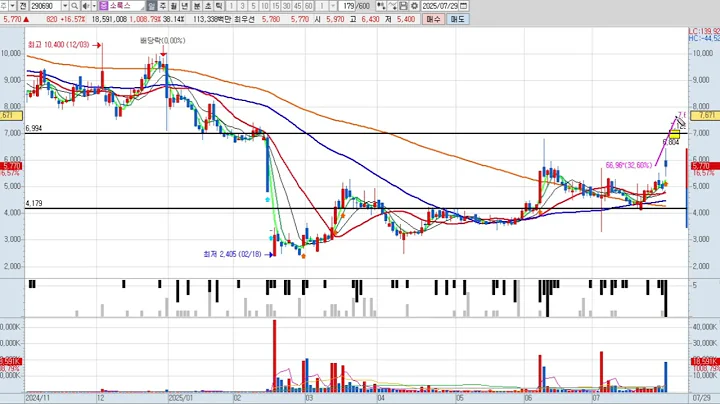
Task: Click the current price 5,770 in header
Action: [x=12, y=19]
